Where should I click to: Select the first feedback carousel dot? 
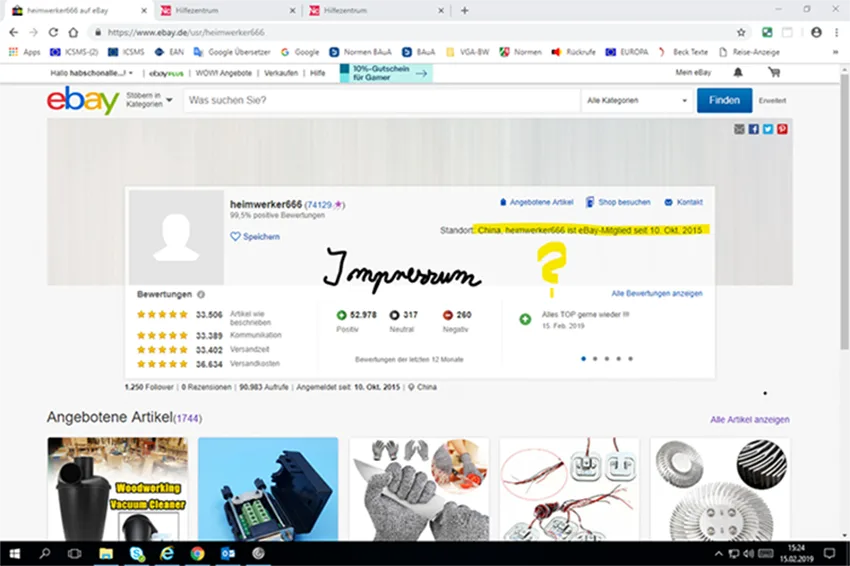[x=583, y=359]
